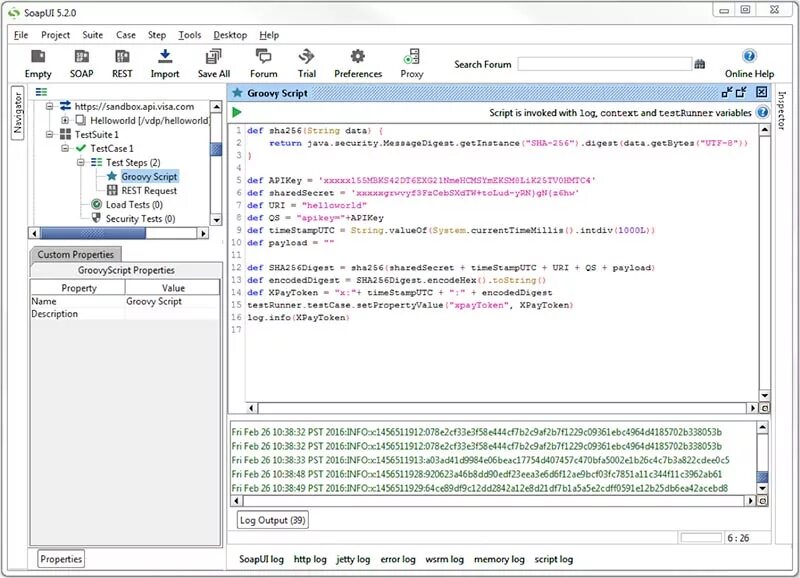Viewport: 800px width, 578px height.
Task: Select Test Steps (2) tree row
Action: click(133, 163)
